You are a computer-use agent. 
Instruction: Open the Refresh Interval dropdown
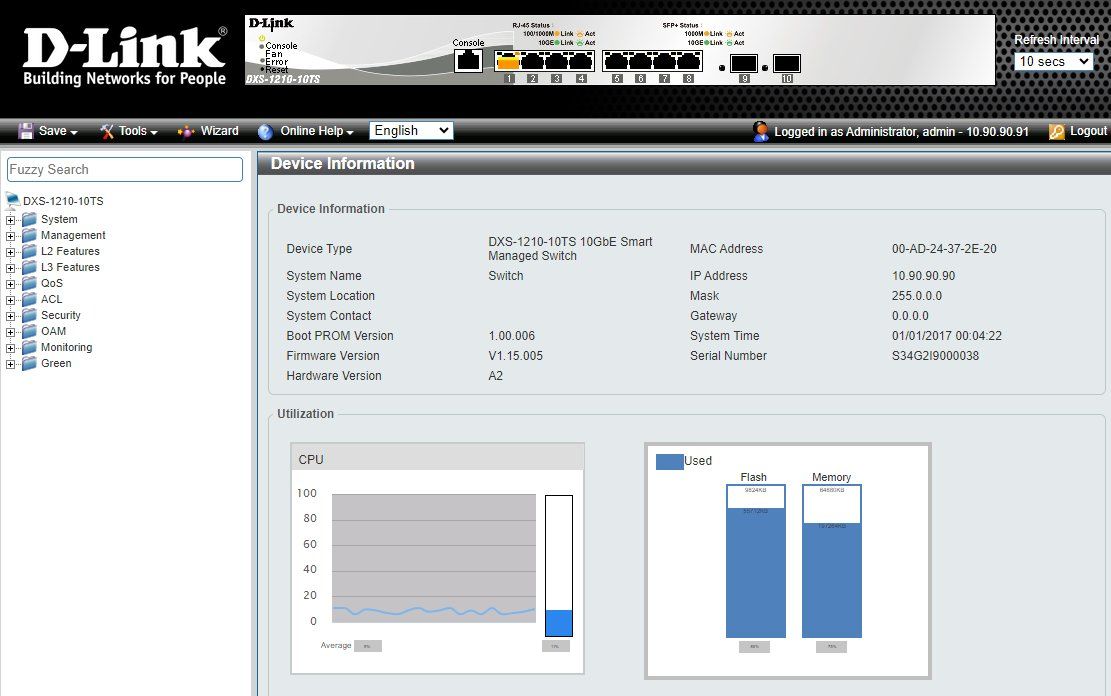click(x=1054, y=62)
